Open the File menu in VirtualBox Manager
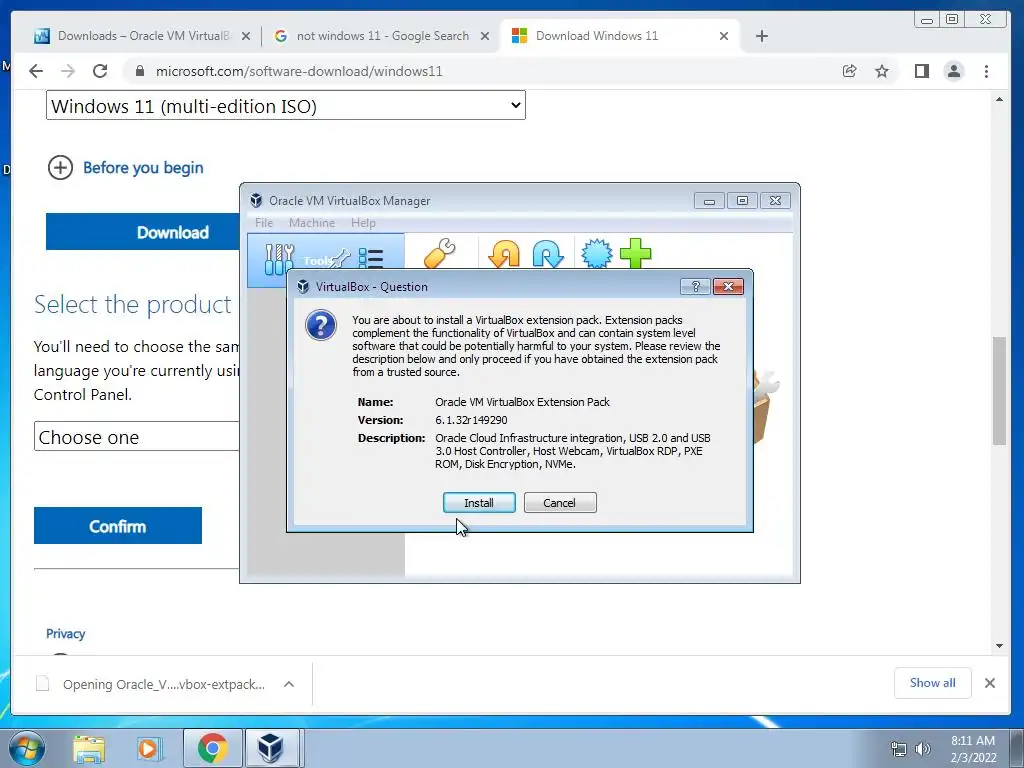This screenshot has height=768, width=1024. pyautogui.click(x=264, y=223)
